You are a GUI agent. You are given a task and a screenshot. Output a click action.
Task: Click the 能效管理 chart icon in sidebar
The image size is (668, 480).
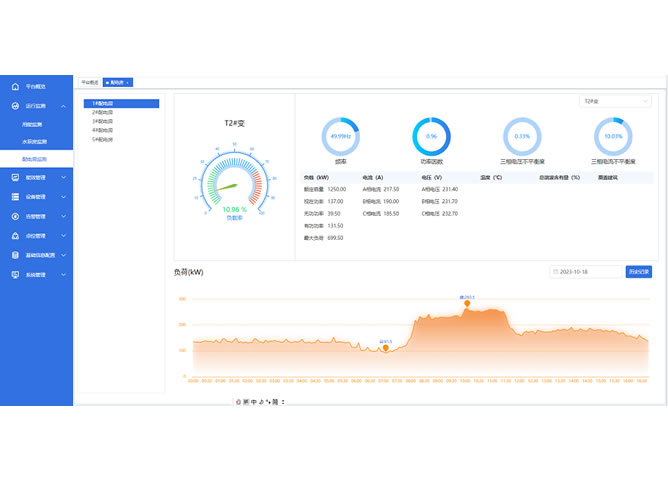click(x=14, y=177)
